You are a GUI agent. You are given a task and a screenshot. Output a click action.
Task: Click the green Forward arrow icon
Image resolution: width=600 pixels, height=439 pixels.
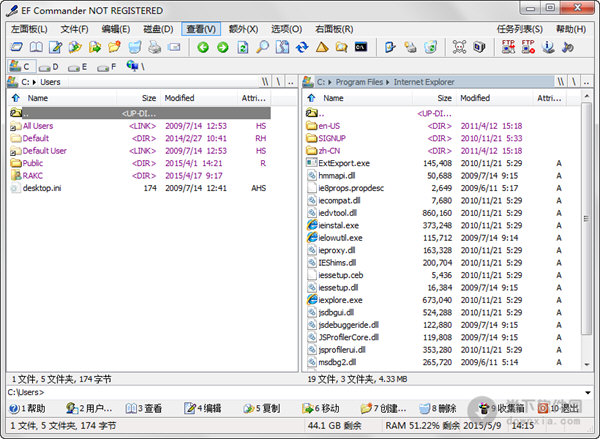coord(222,47)
